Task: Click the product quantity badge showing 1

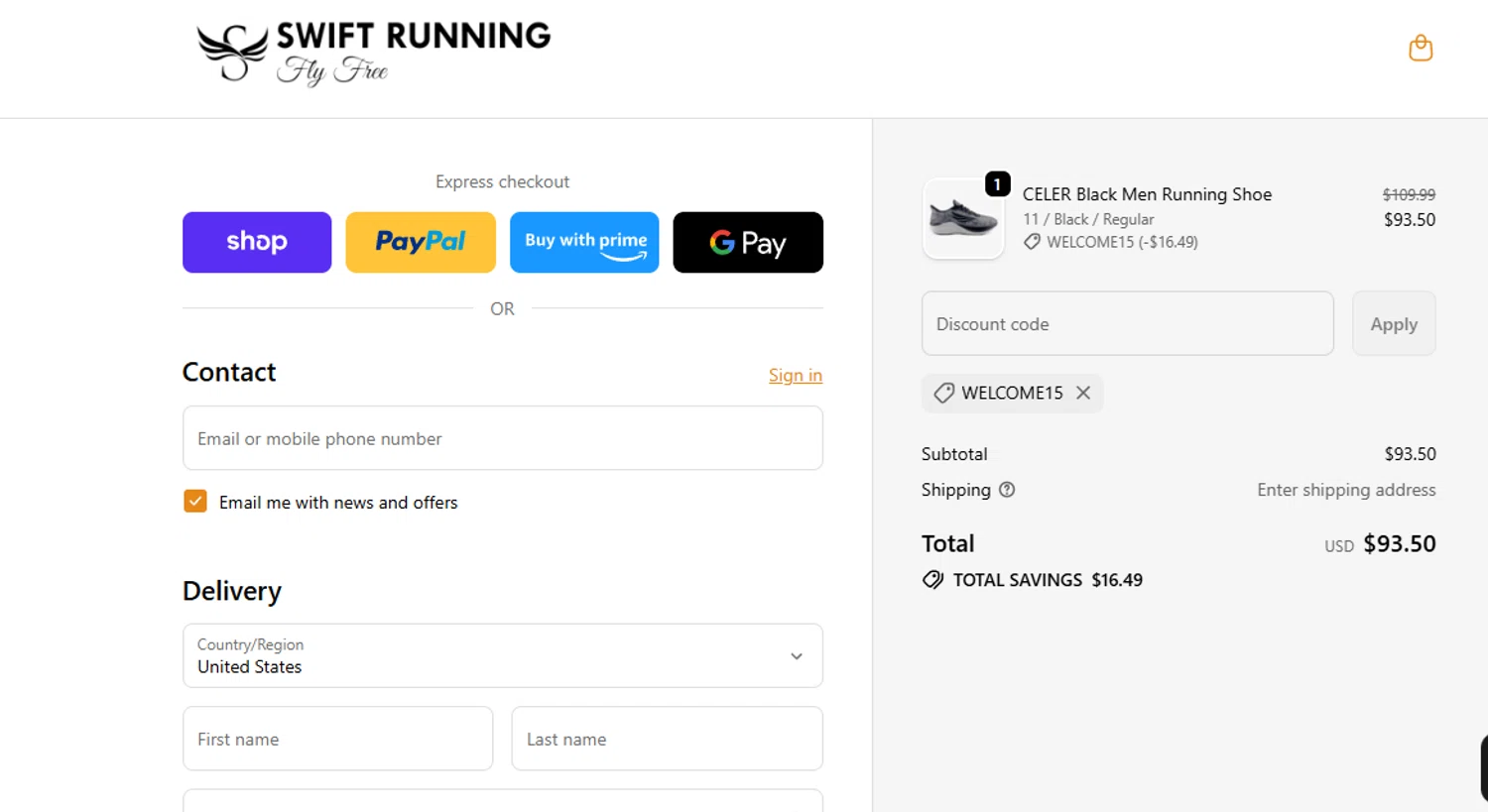Action: click(997, 184)
